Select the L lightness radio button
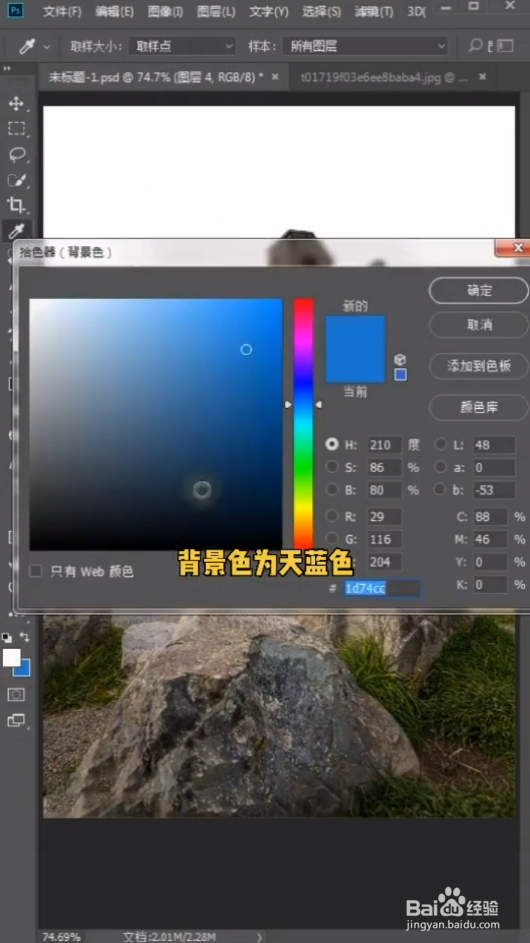Viewport: 530px width, 943px height. coord(441,444)
